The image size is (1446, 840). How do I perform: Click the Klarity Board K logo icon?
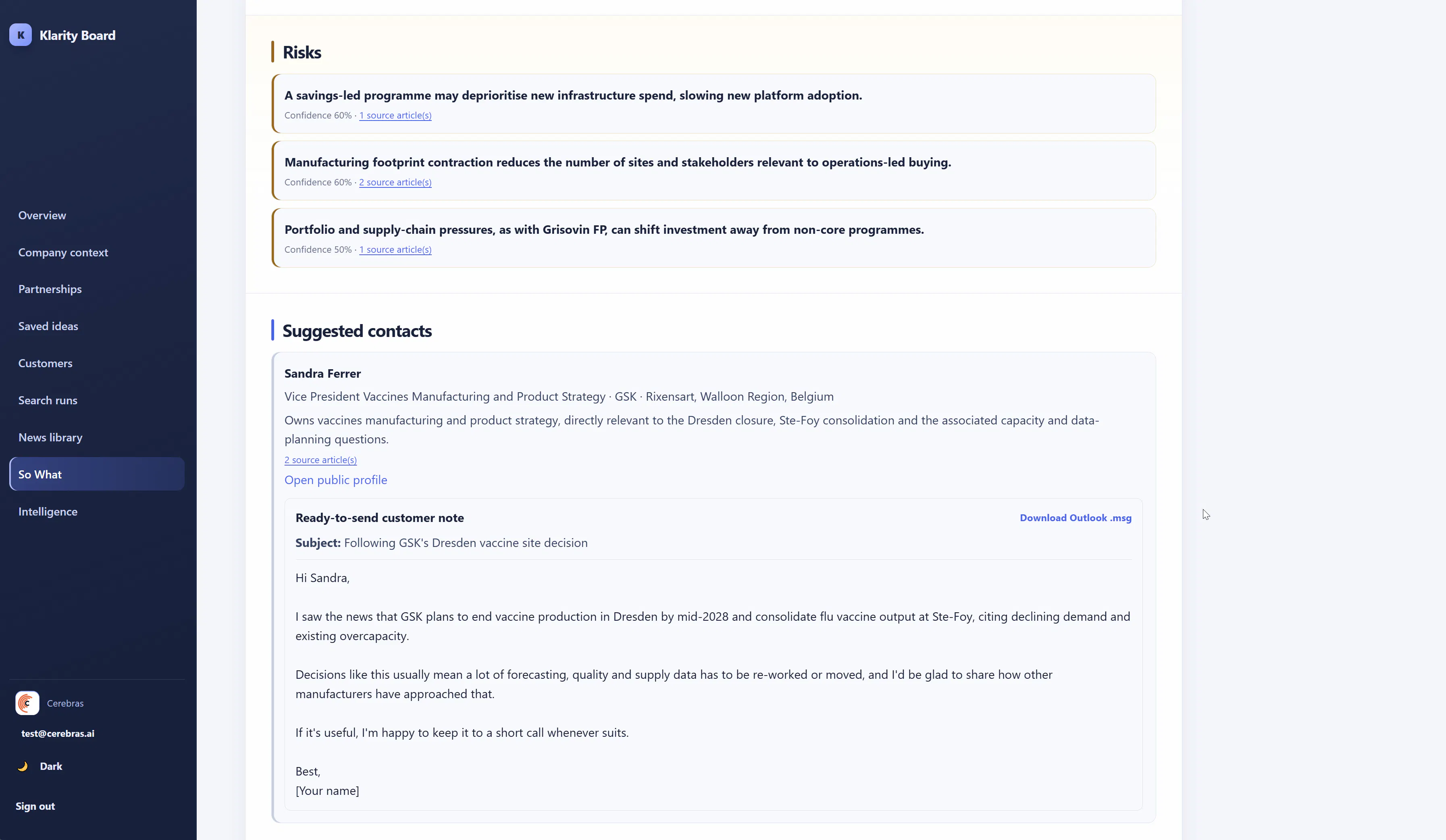21,35
